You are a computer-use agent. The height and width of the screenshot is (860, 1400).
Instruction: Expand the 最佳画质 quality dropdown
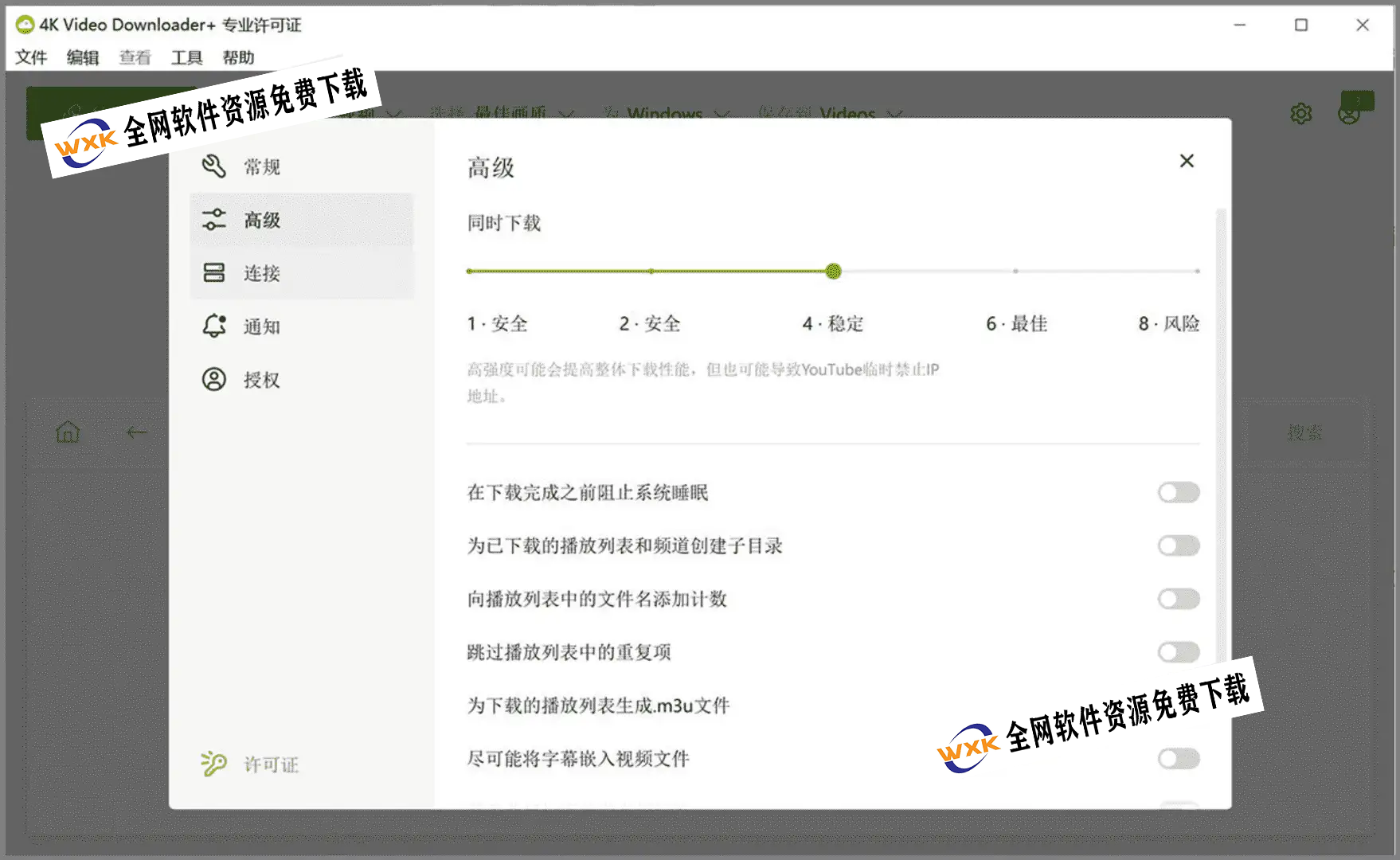click(x=523, y=113)
